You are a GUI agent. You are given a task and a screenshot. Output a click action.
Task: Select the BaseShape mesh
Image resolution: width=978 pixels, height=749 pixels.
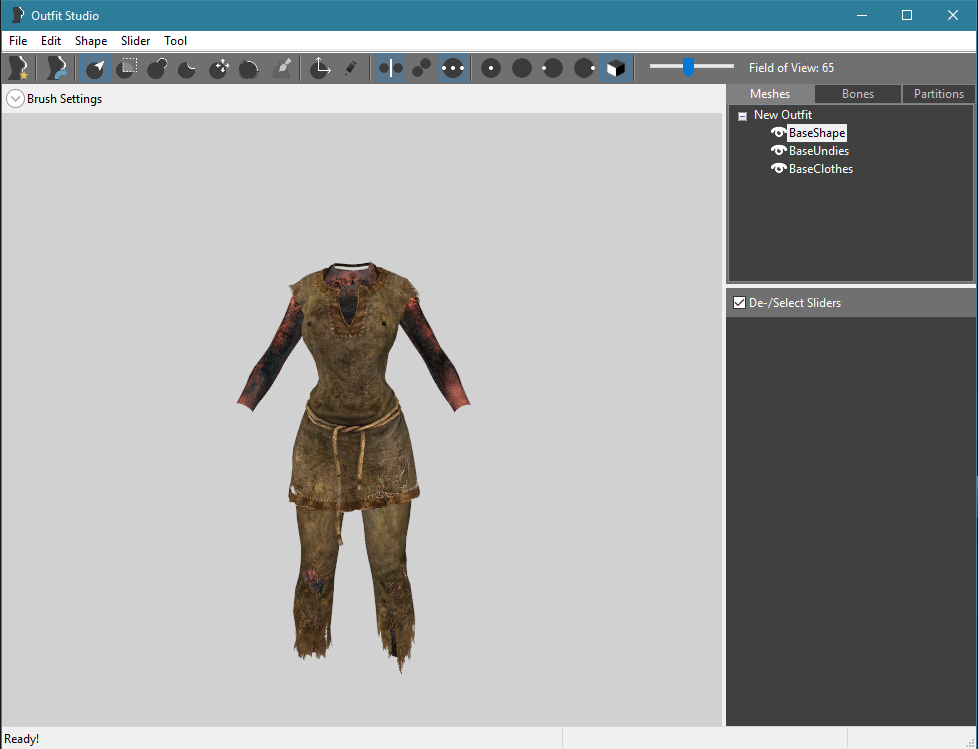tap(817, 133)
